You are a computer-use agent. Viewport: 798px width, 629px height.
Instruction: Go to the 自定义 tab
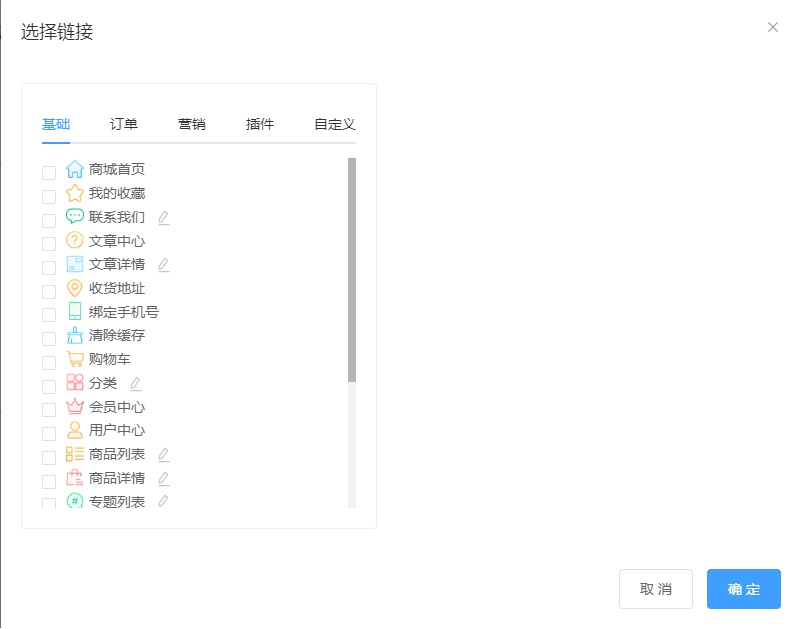(335, 124)
